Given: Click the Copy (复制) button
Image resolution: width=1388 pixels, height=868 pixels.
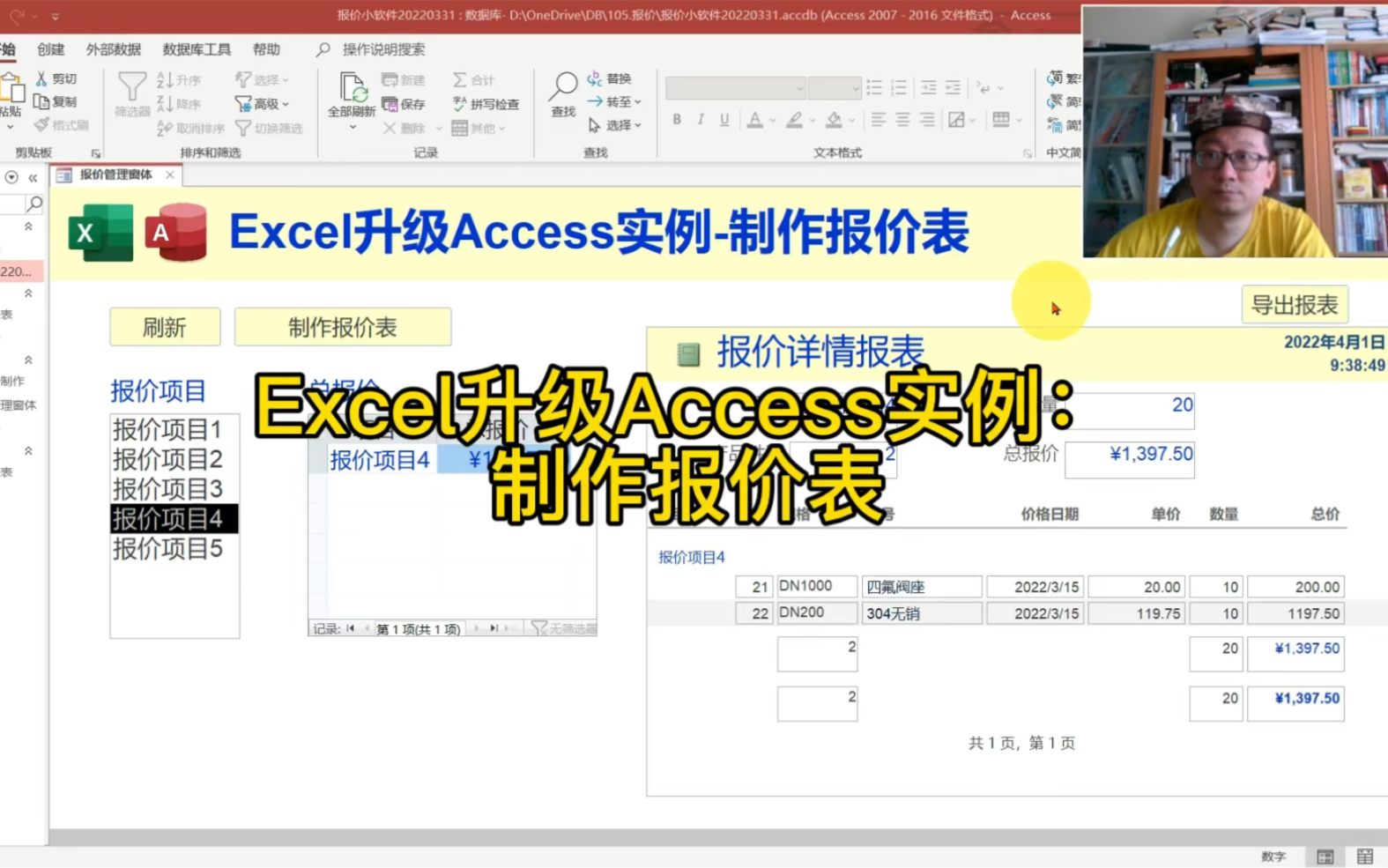Looking at the screenshot, I should 56,101.
